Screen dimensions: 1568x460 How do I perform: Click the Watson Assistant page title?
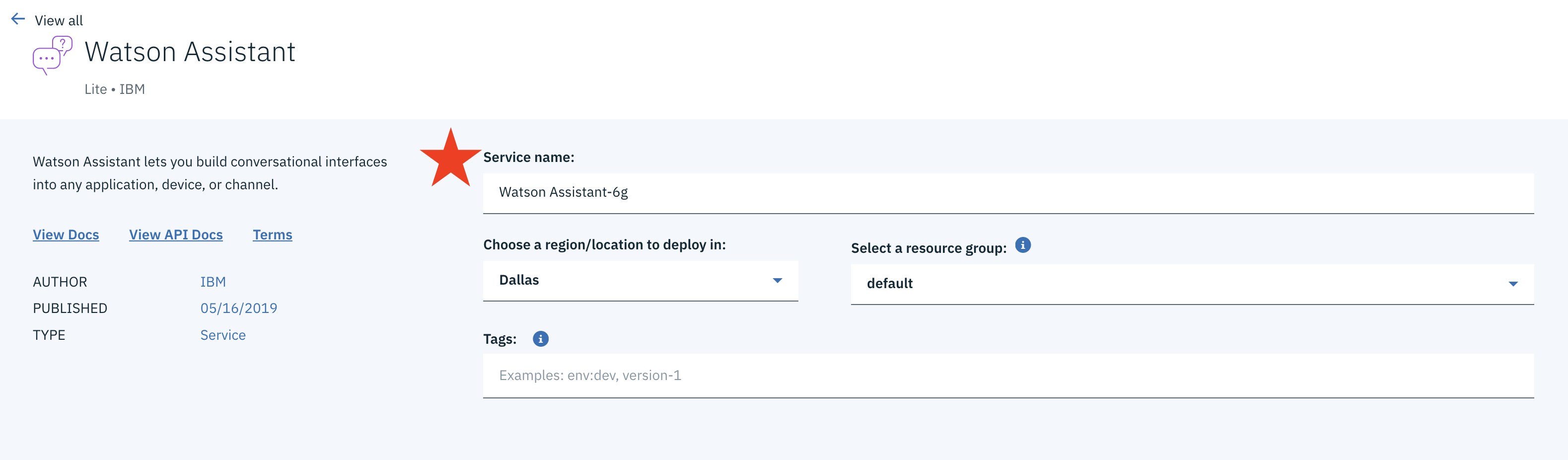click(190, 52)
